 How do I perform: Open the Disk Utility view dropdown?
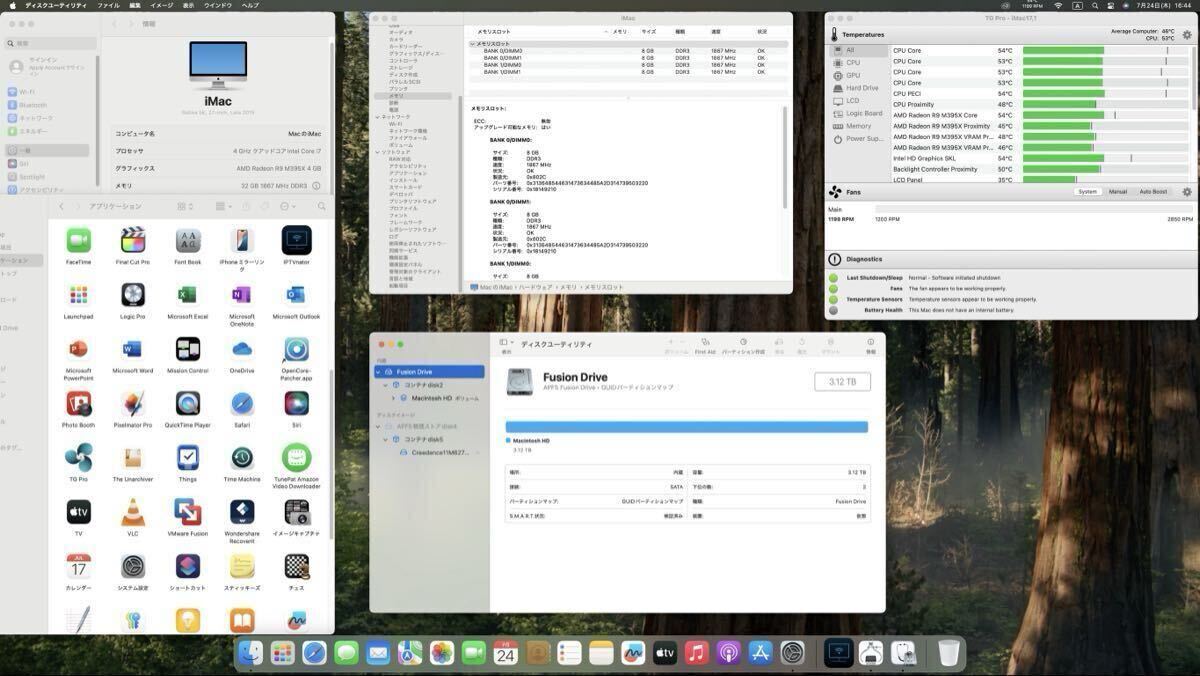[505, 343]
